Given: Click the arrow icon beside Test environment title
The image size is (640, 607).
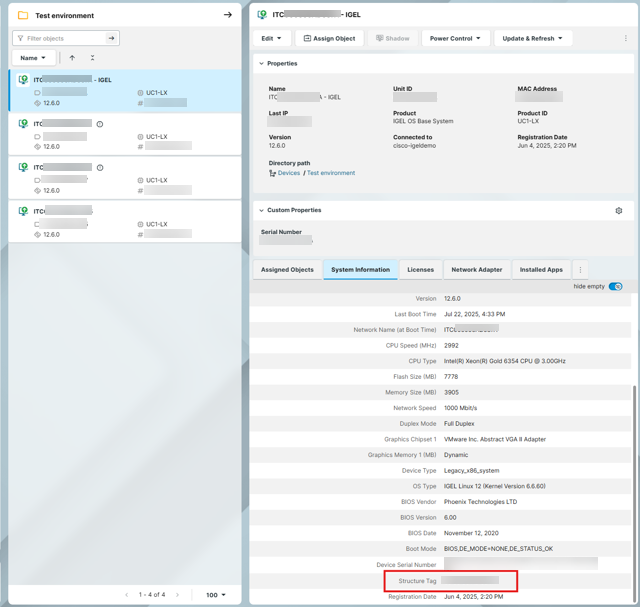Looking at the screenshot, I should [x=228, y=15].
